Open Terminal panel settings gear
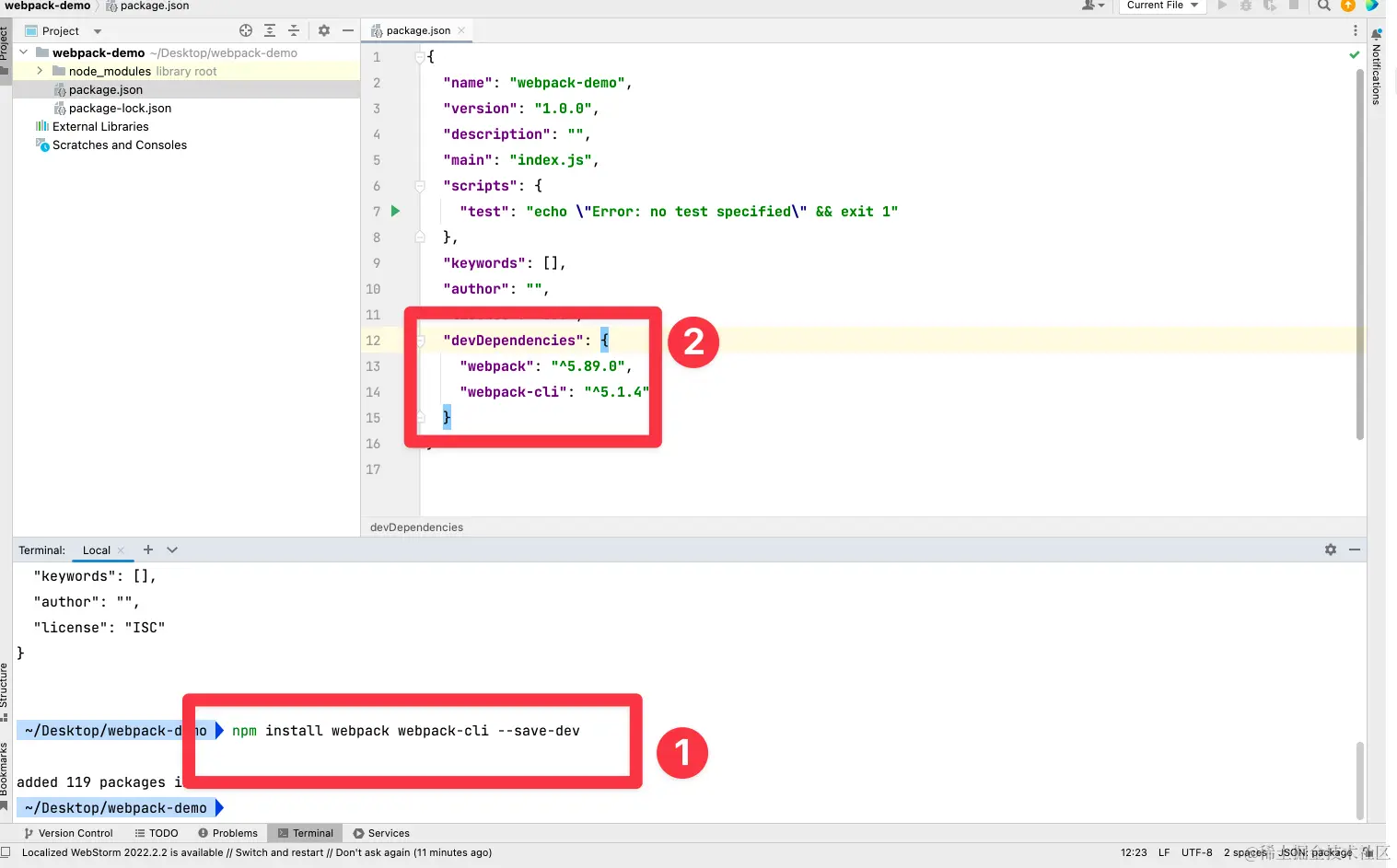This screenshot has width=1397, height=868. (x=1331, y=550)
